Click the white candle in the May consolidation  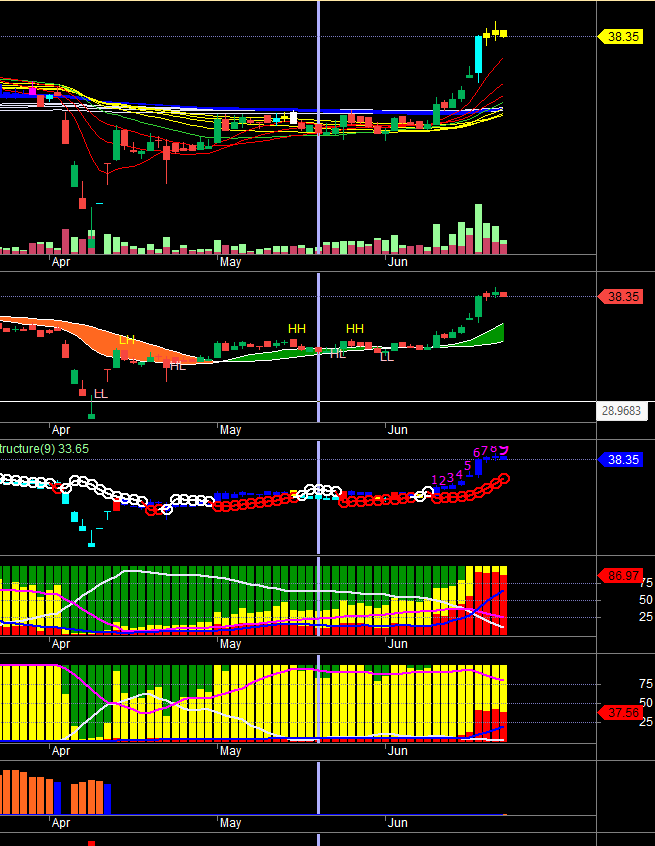point(294,118)
